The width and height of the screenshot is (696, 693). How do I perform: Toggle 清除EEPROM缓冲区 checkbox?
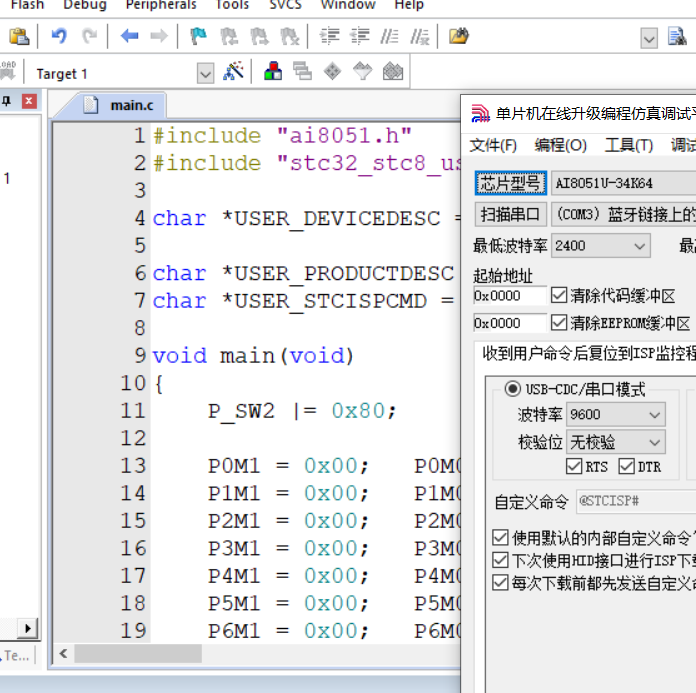[x=558, y=323]
